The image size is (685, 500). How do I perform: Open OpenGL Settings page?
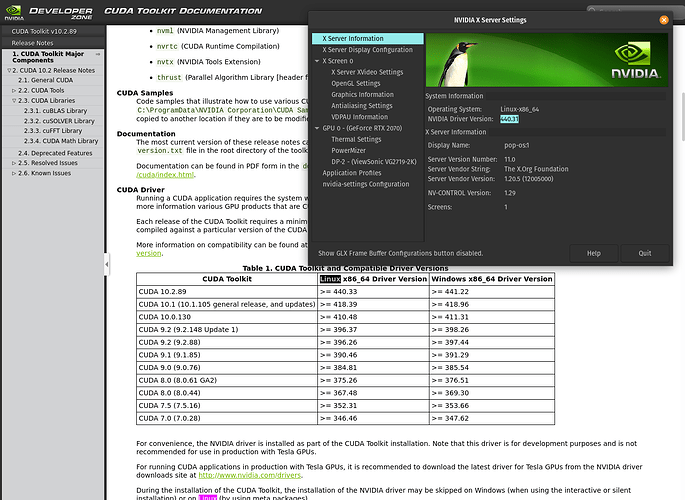(356, 83)
